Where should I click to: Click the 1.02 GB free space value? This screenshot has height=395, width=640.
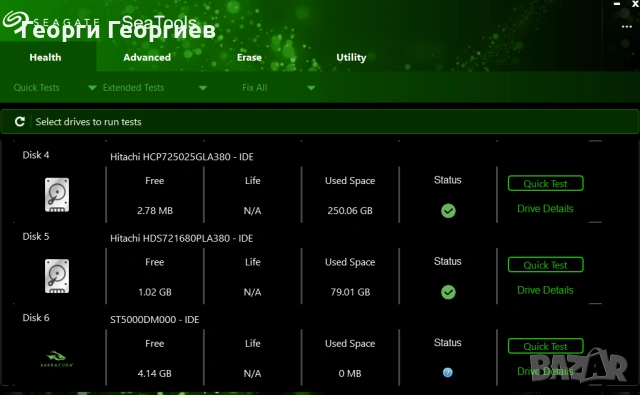[155, 292]
